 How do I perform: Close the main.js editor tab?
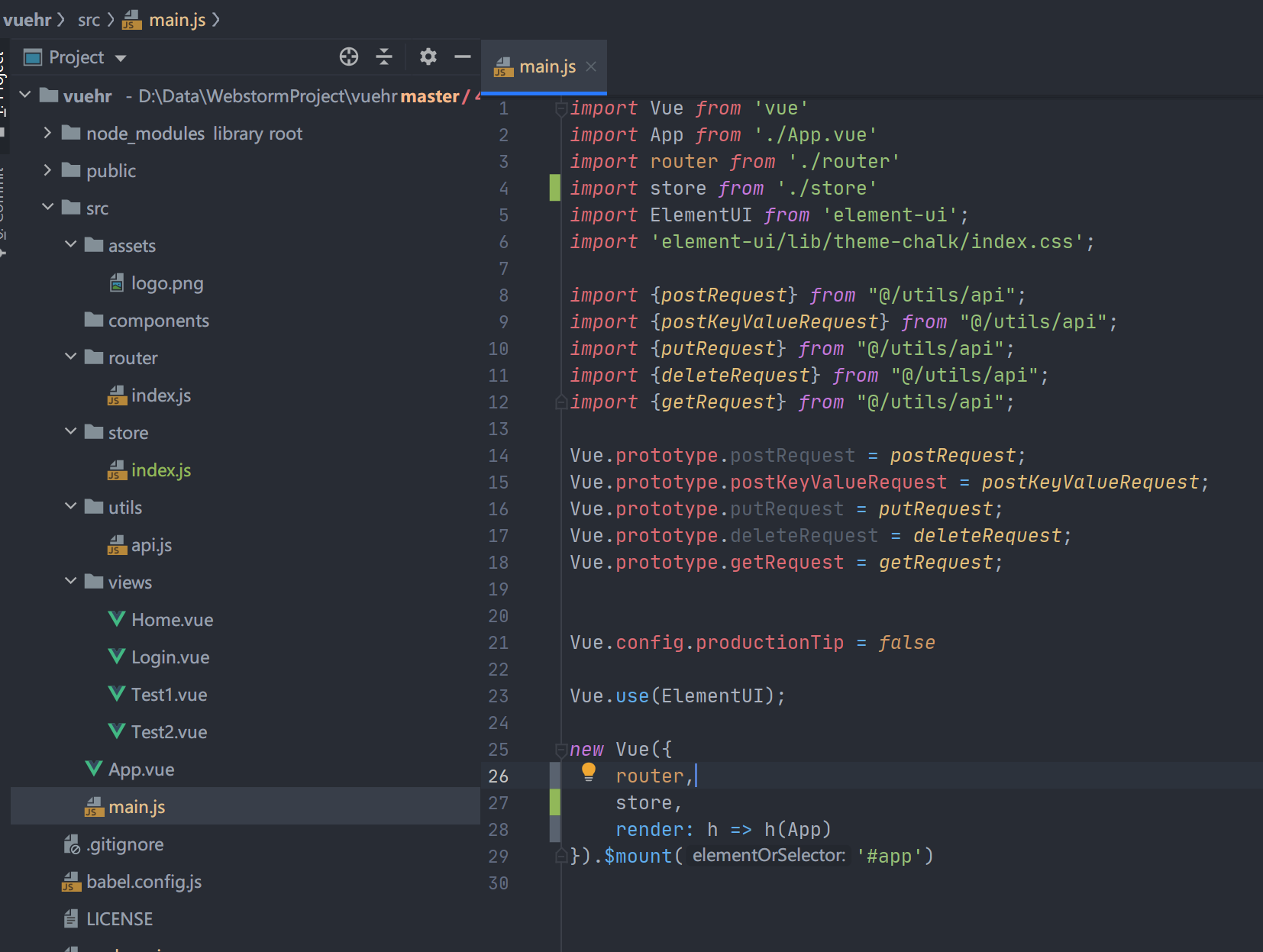[x=591, y=67]
